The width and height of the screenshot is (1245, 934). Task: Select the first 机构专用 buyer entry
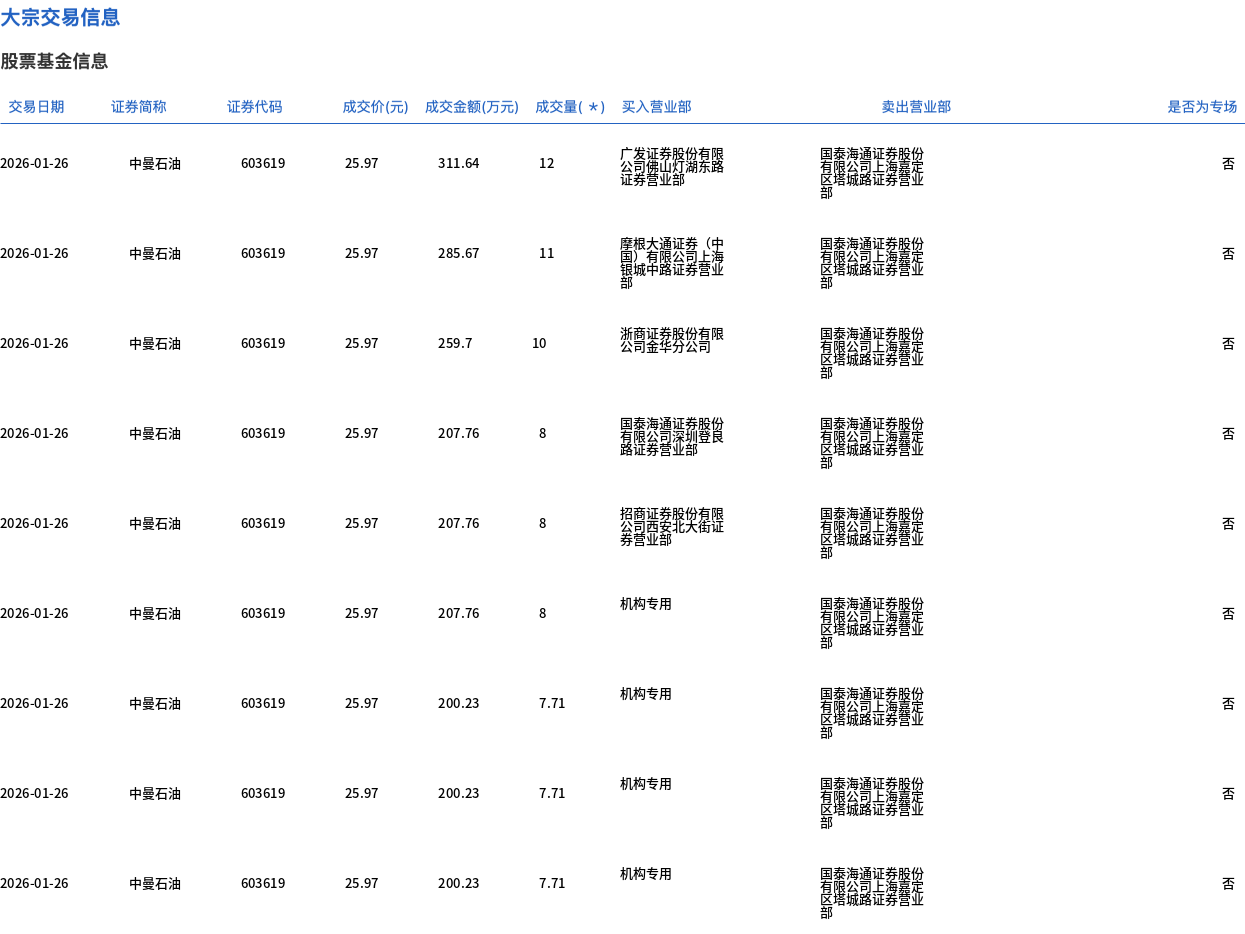click(x=645, y=604)
